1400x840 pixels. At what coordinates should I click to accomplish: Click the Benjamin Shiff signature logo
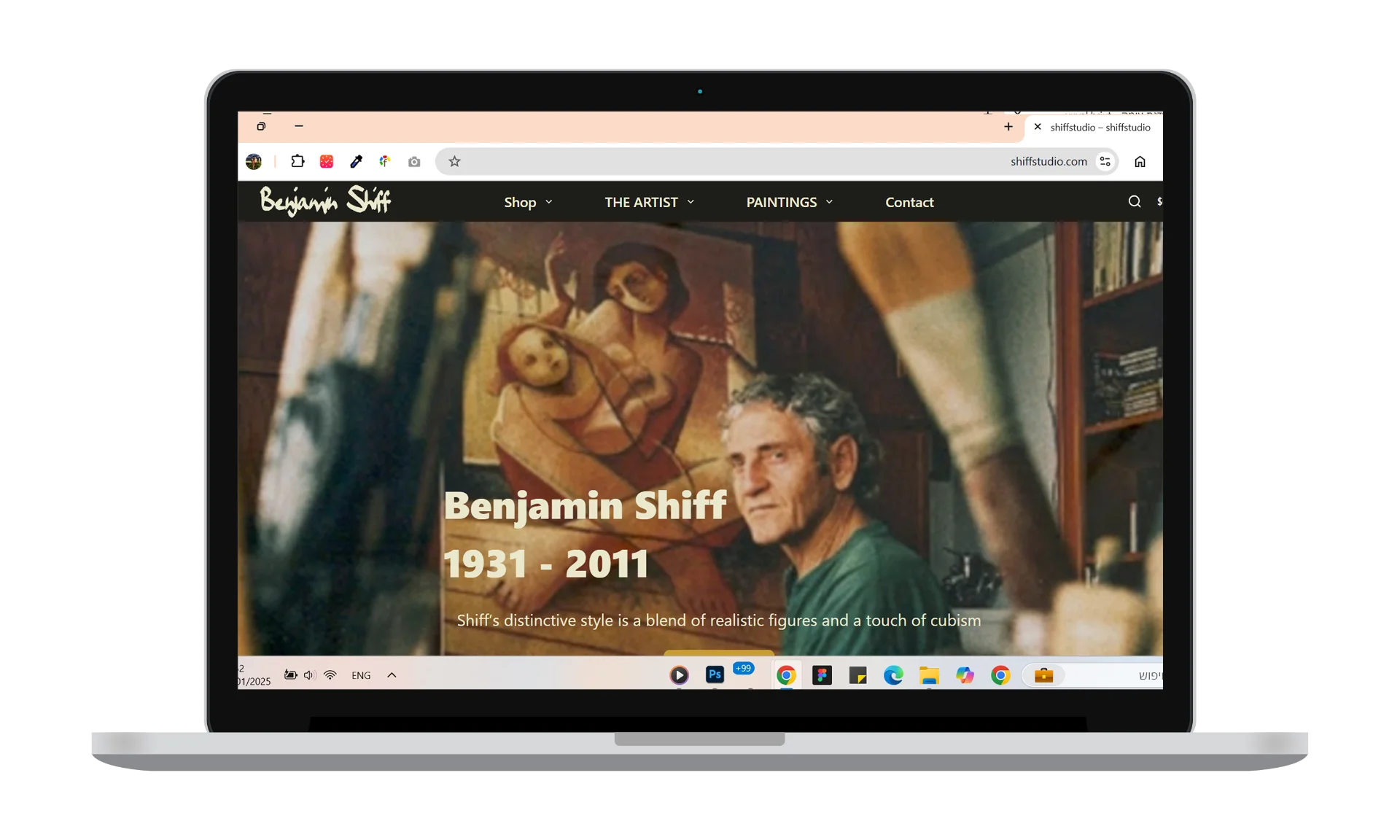pyautogui.click(x=325, y=201)
